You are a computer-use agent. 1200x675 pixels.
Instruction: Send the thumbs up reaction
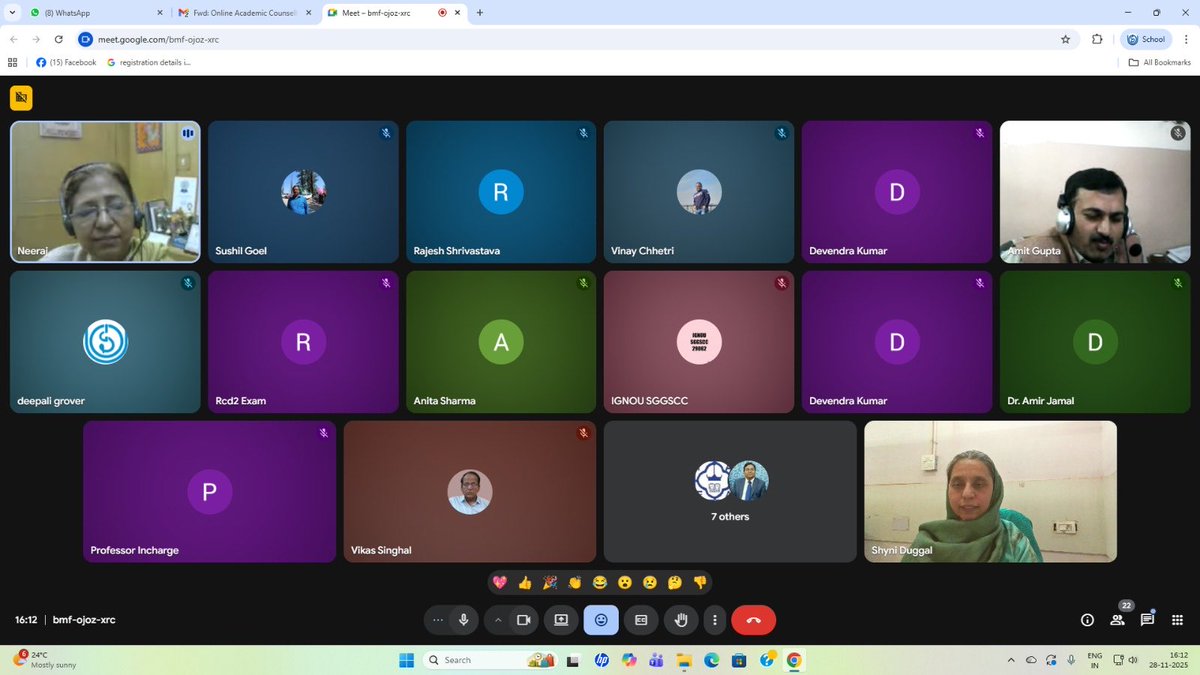[525, 582]
